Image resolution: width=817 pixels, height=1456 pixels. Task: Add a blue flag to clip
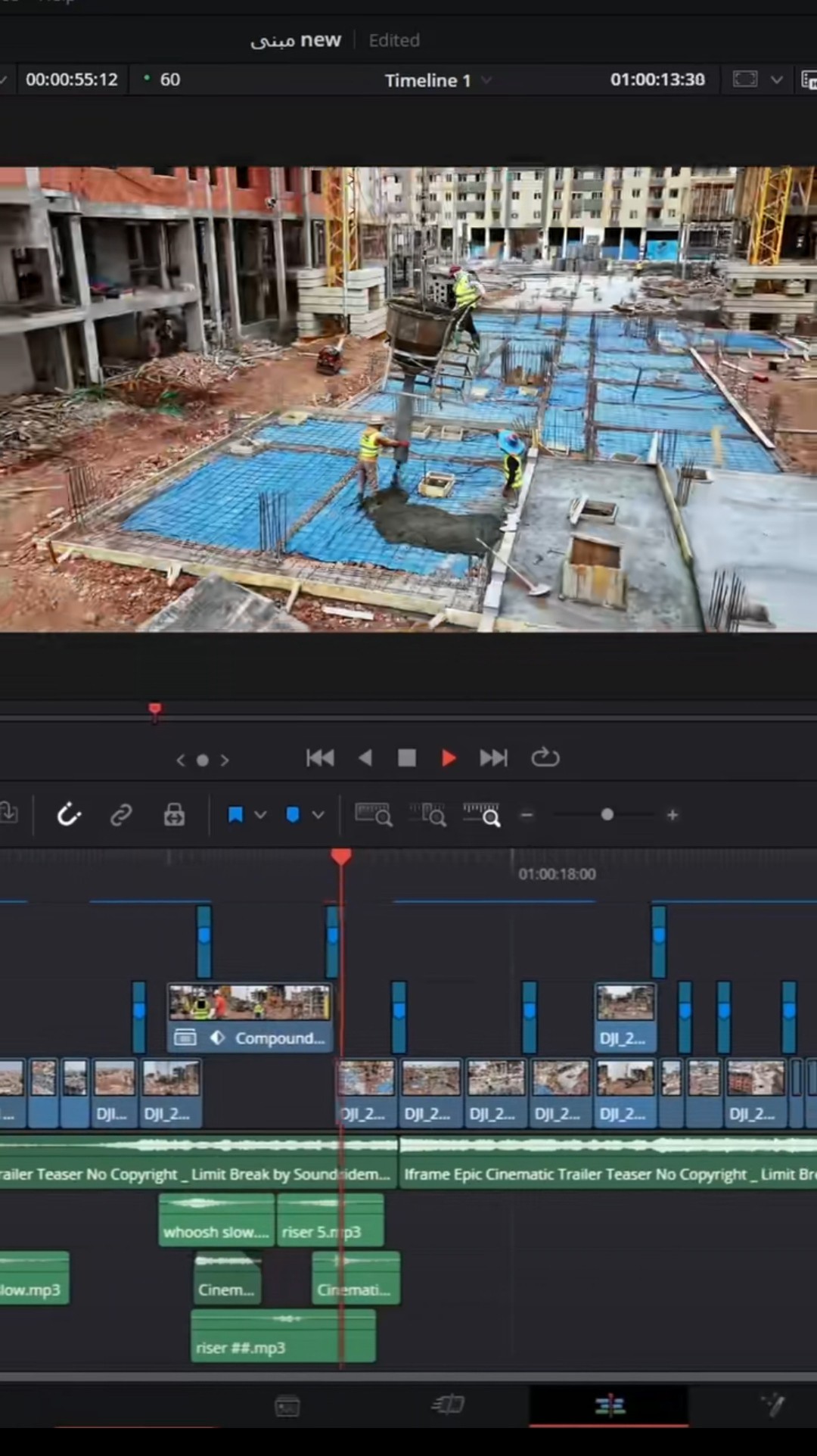pos(235,815)
